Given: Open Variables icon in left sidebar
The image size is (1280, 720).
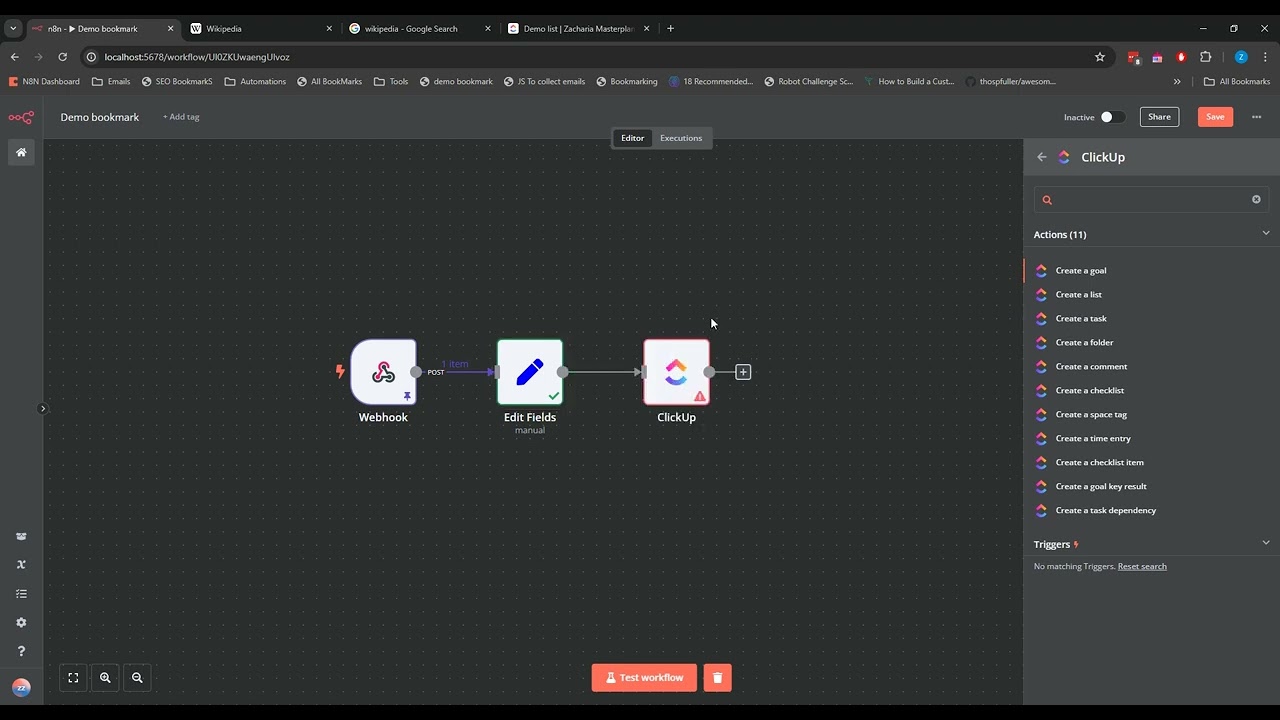Looking at the screenshot, I should tap(21, 564).
